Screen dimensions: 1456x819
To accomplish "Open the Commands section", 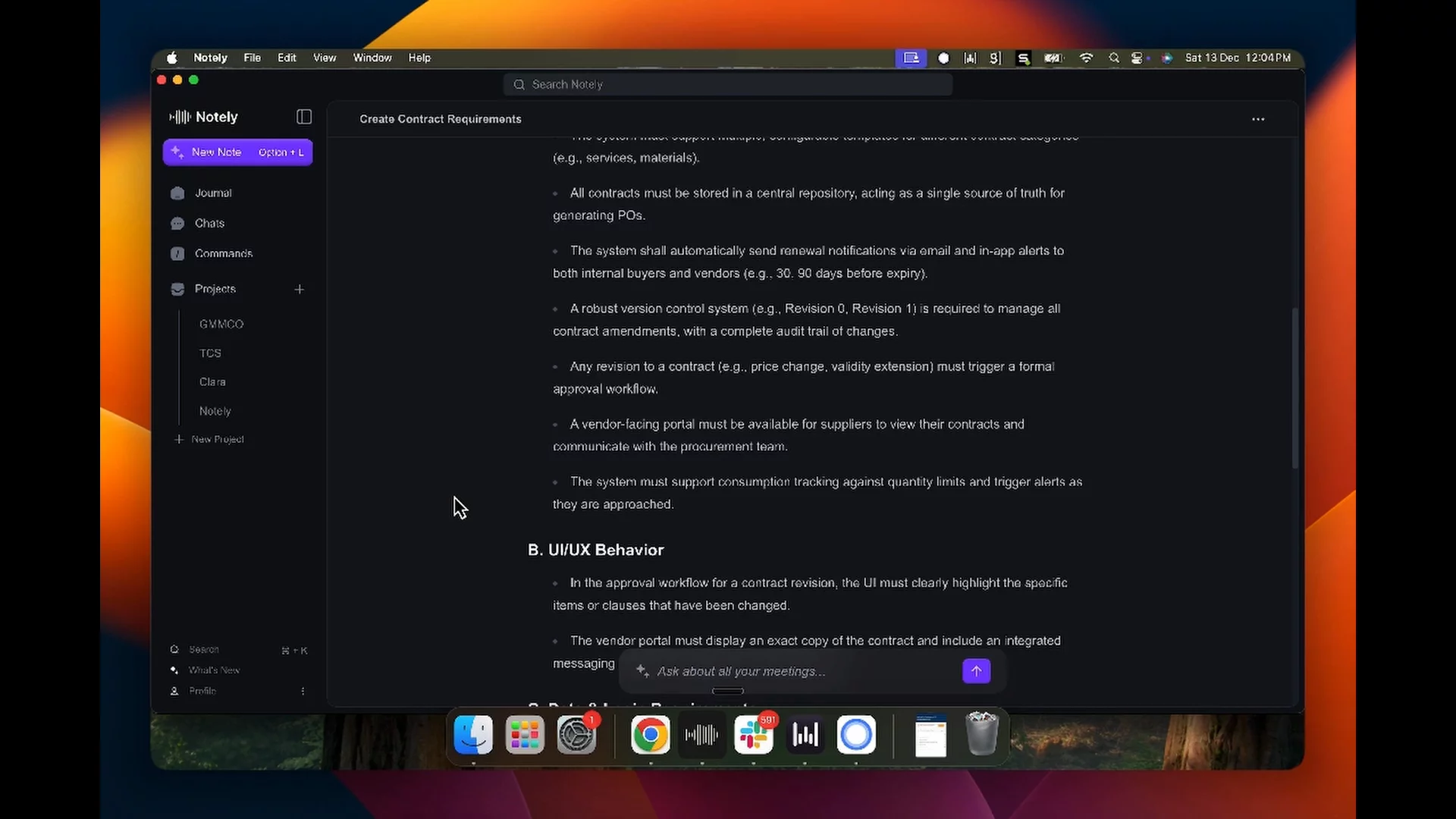I will point(223,254).
